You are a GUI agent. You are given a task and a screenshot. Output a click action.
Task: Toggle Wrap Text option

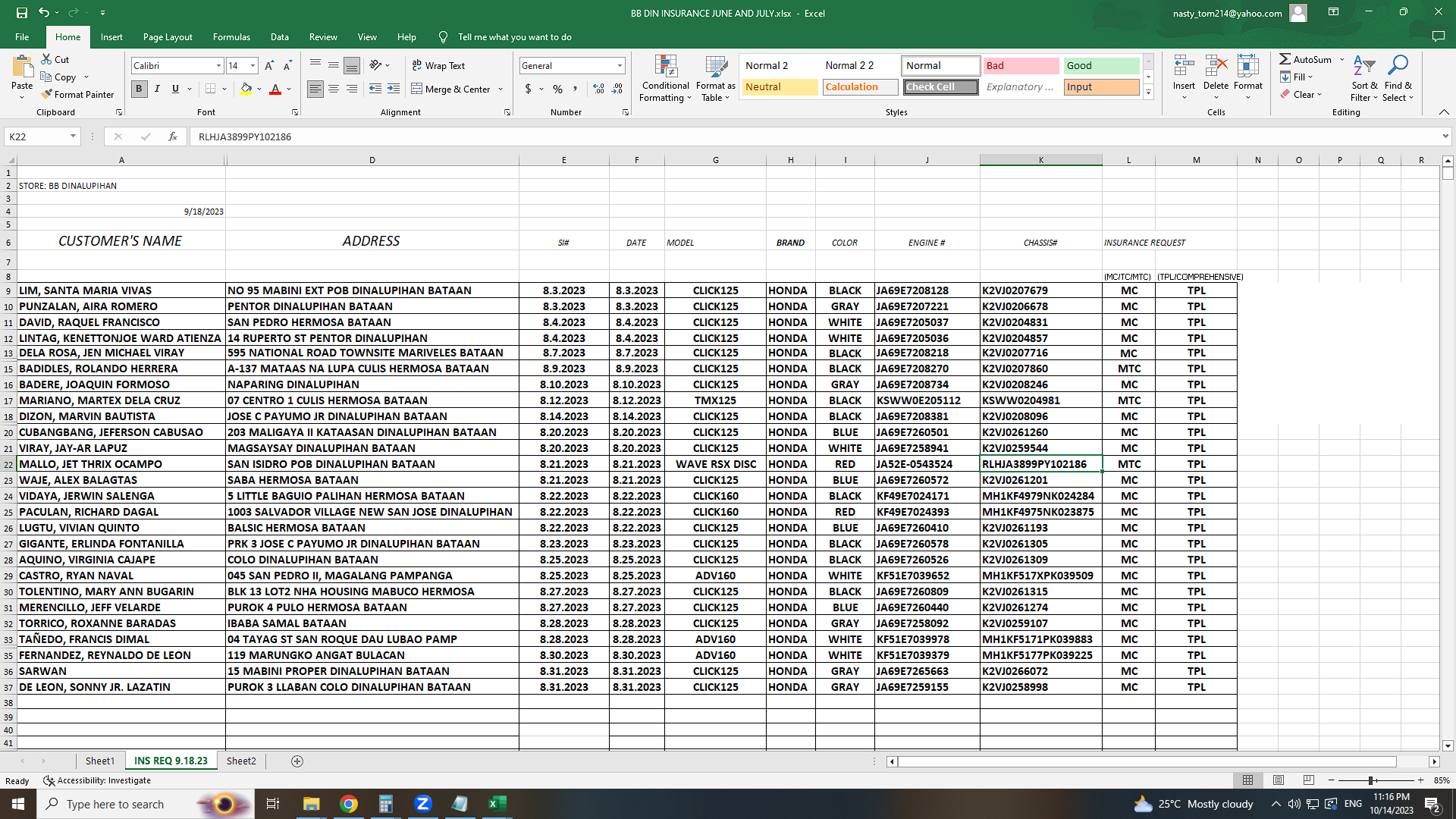point(438,66)
